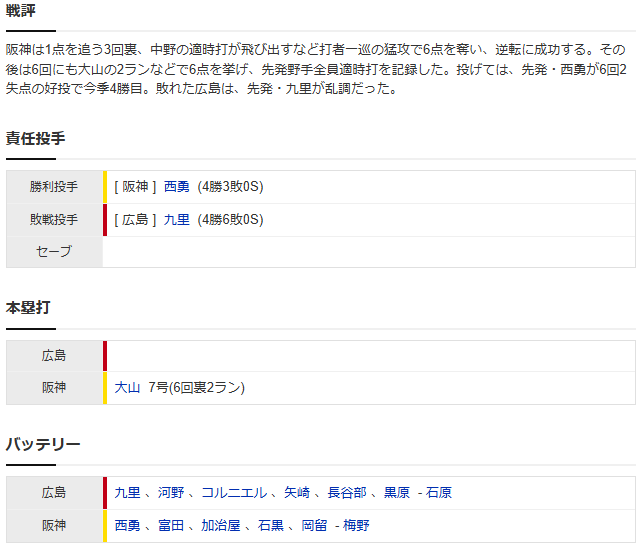The image size is (640, 546).
Task: Click the 責任投手 section heading
Action: click(36, 138)
